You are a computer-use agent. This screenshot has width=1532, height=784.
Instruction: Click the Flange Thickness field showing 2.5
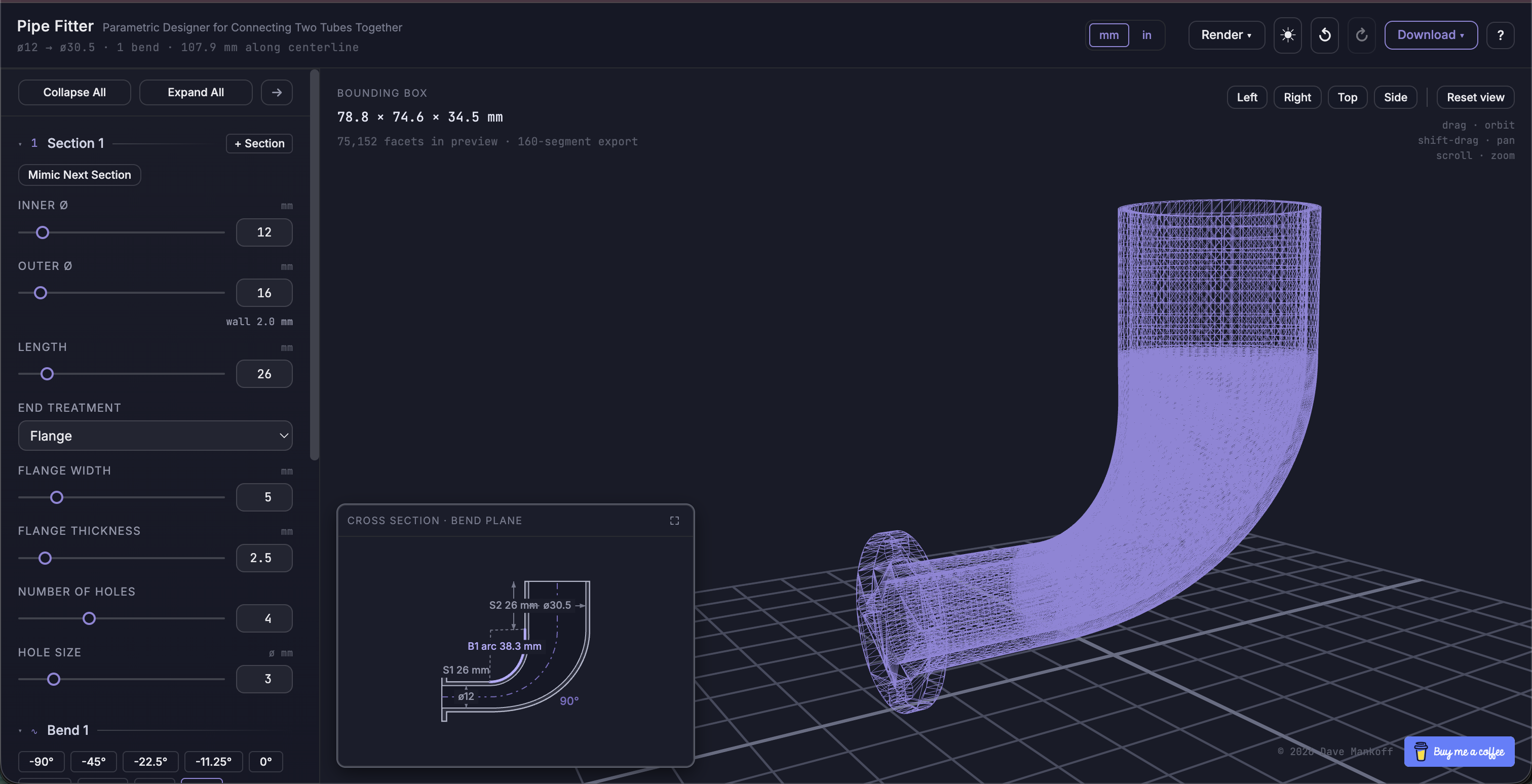pos(264,558)
